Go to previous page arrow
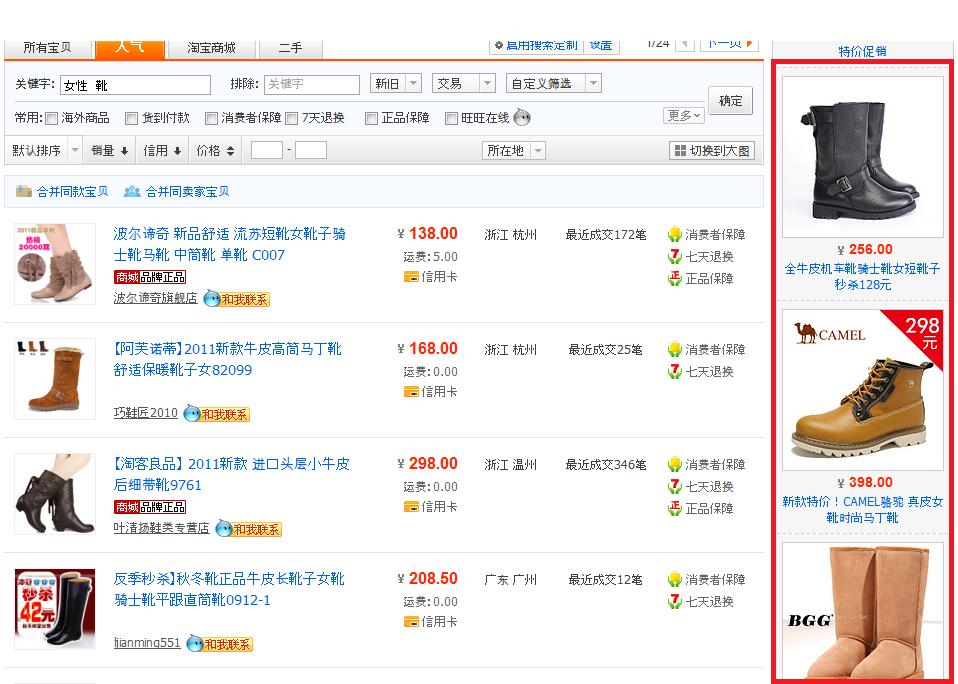 click(x=685, y=44)
